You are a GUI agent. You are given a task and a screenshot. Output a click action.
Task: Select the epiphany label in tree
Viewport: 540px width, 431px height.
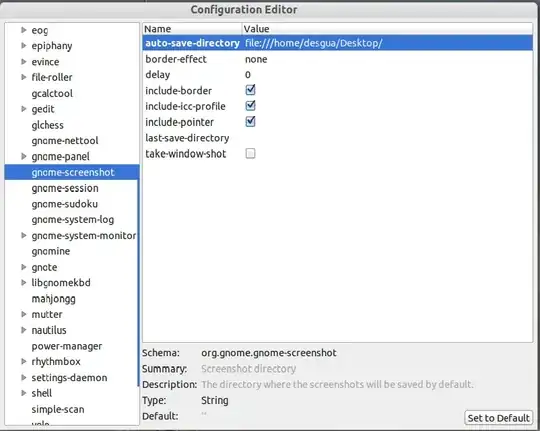pyautogui.click(x=52, y=46)
